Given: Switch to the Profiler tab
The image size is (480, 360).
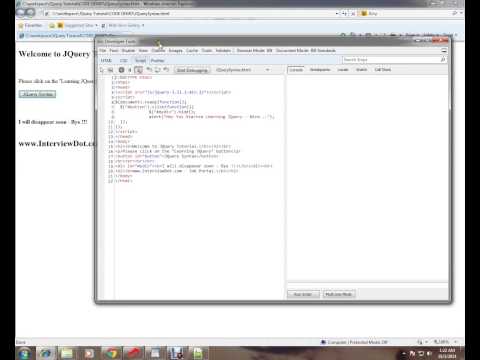Looking at the screenshot, I should click(x=157, y=60).
